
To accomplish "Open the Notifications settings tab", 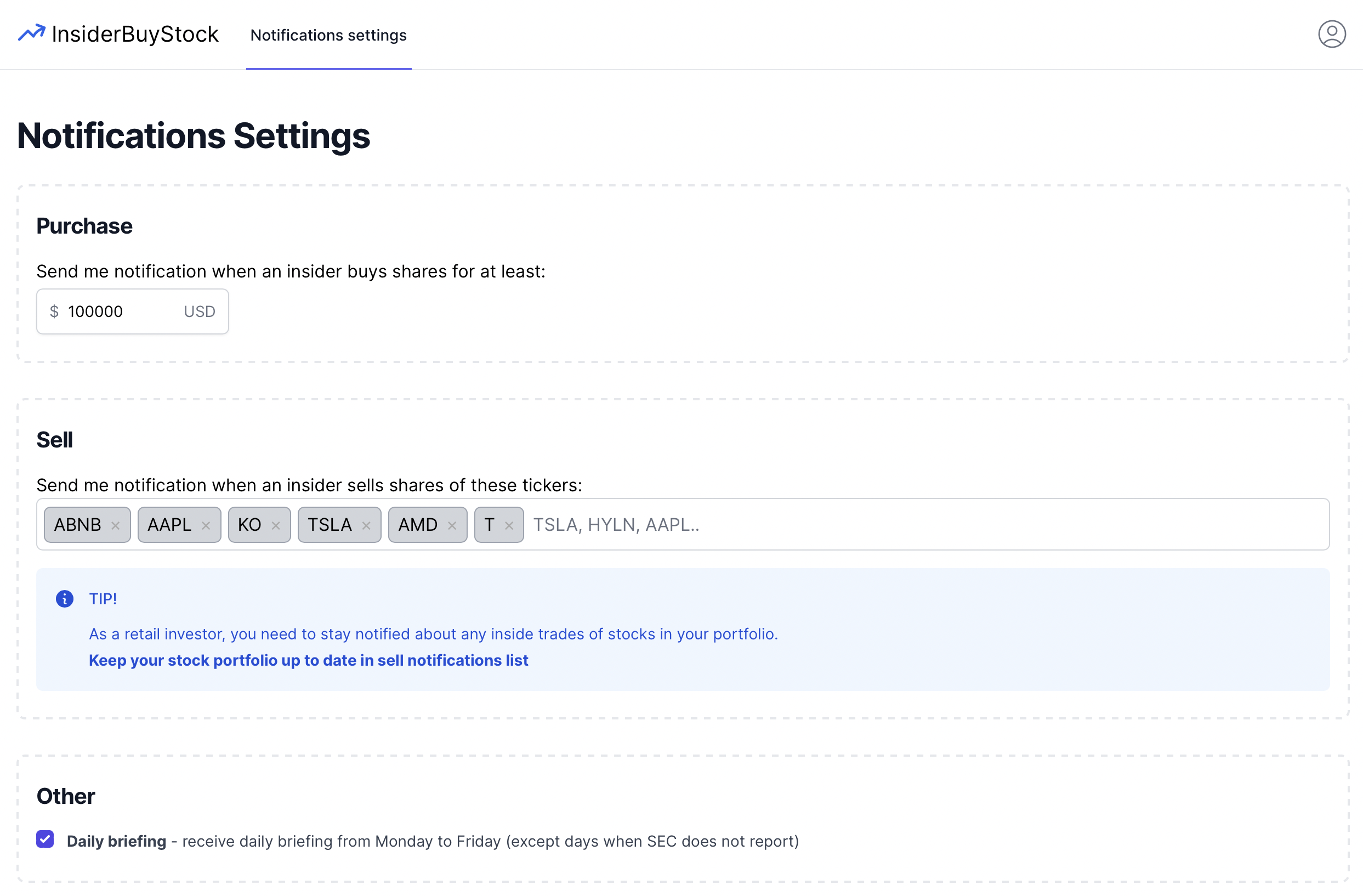I will coord(328,36).
